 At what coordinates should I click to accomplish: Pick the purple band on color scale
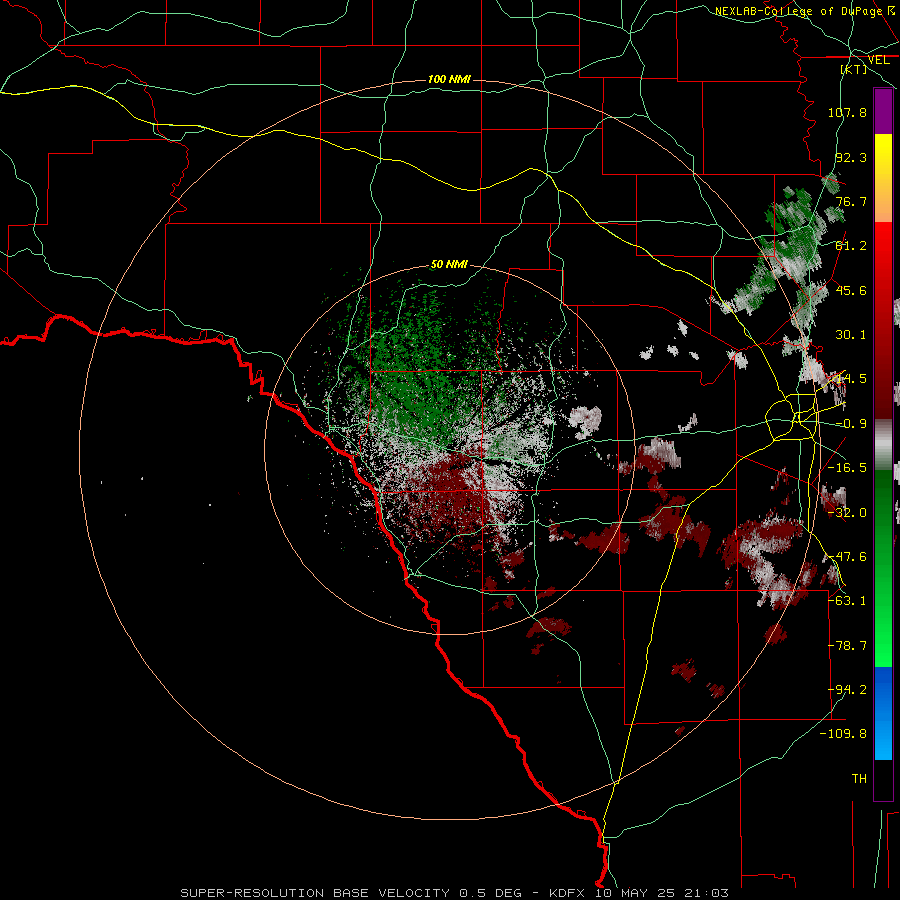click(883, 112)
